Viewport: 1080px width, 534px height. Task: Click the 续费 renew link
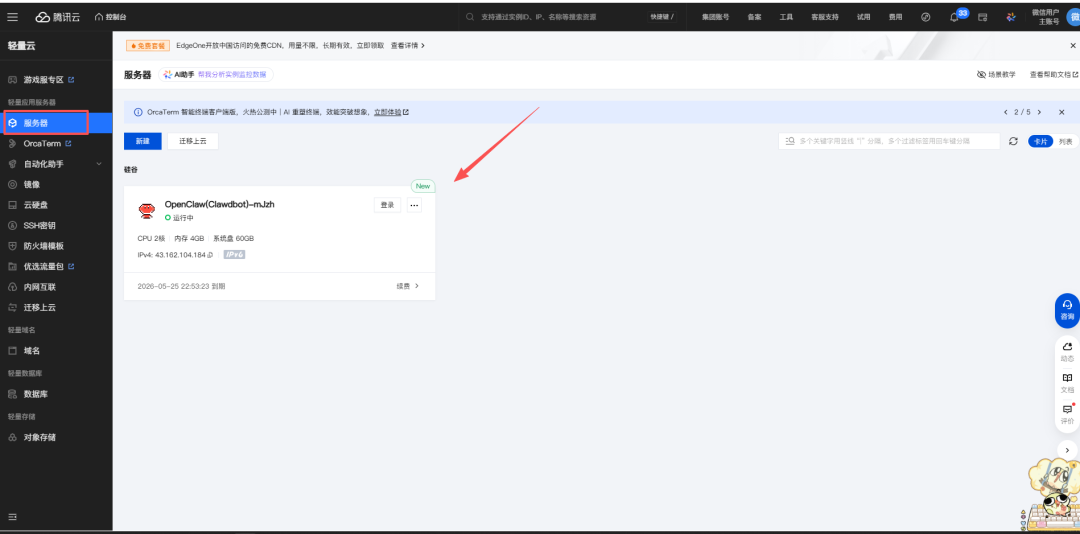[407, 286]
